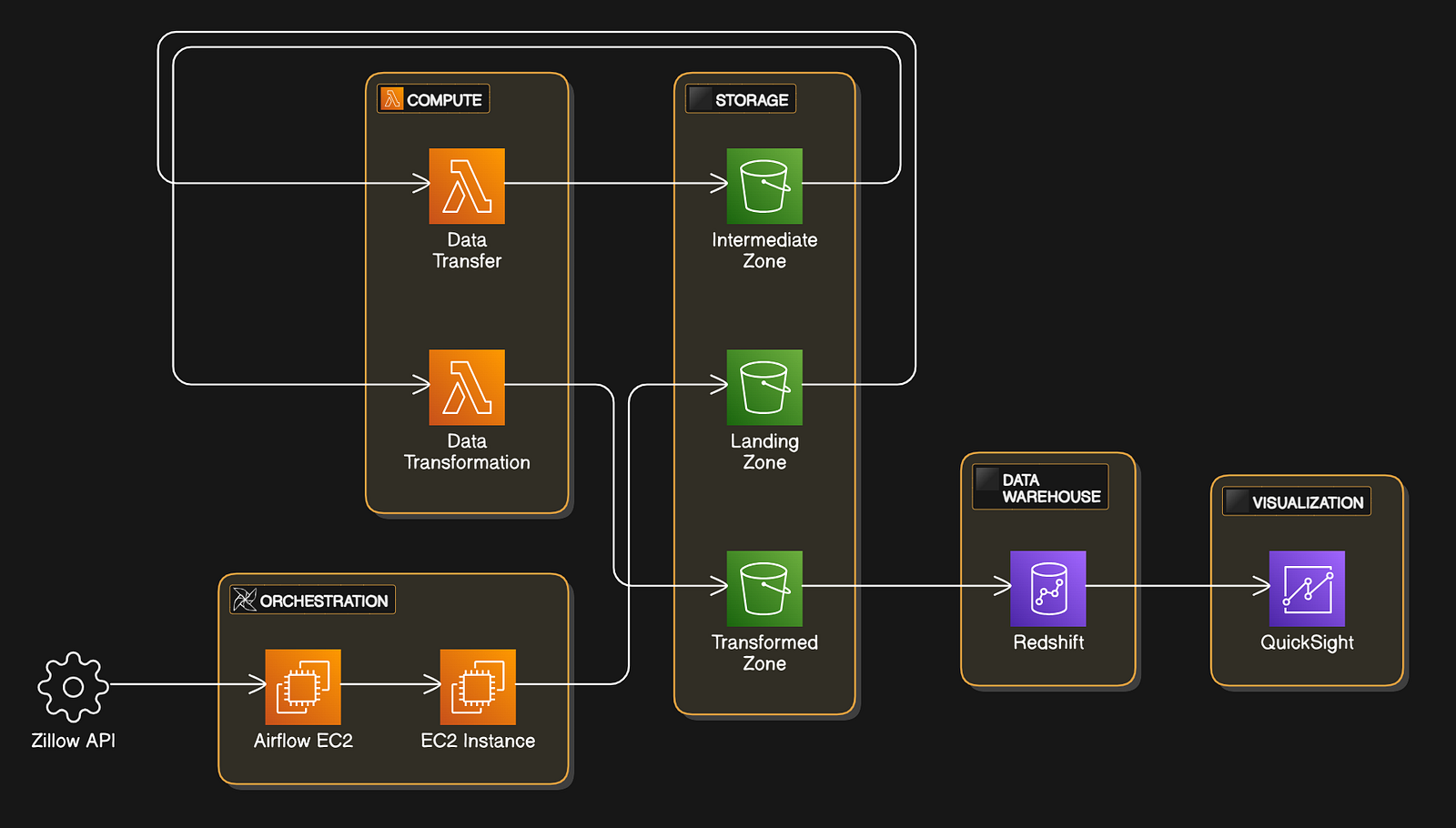Viewport: 1456px width, 828px height.
Task: Click the "Intermediate Zone" label
Action: [764, 250]
